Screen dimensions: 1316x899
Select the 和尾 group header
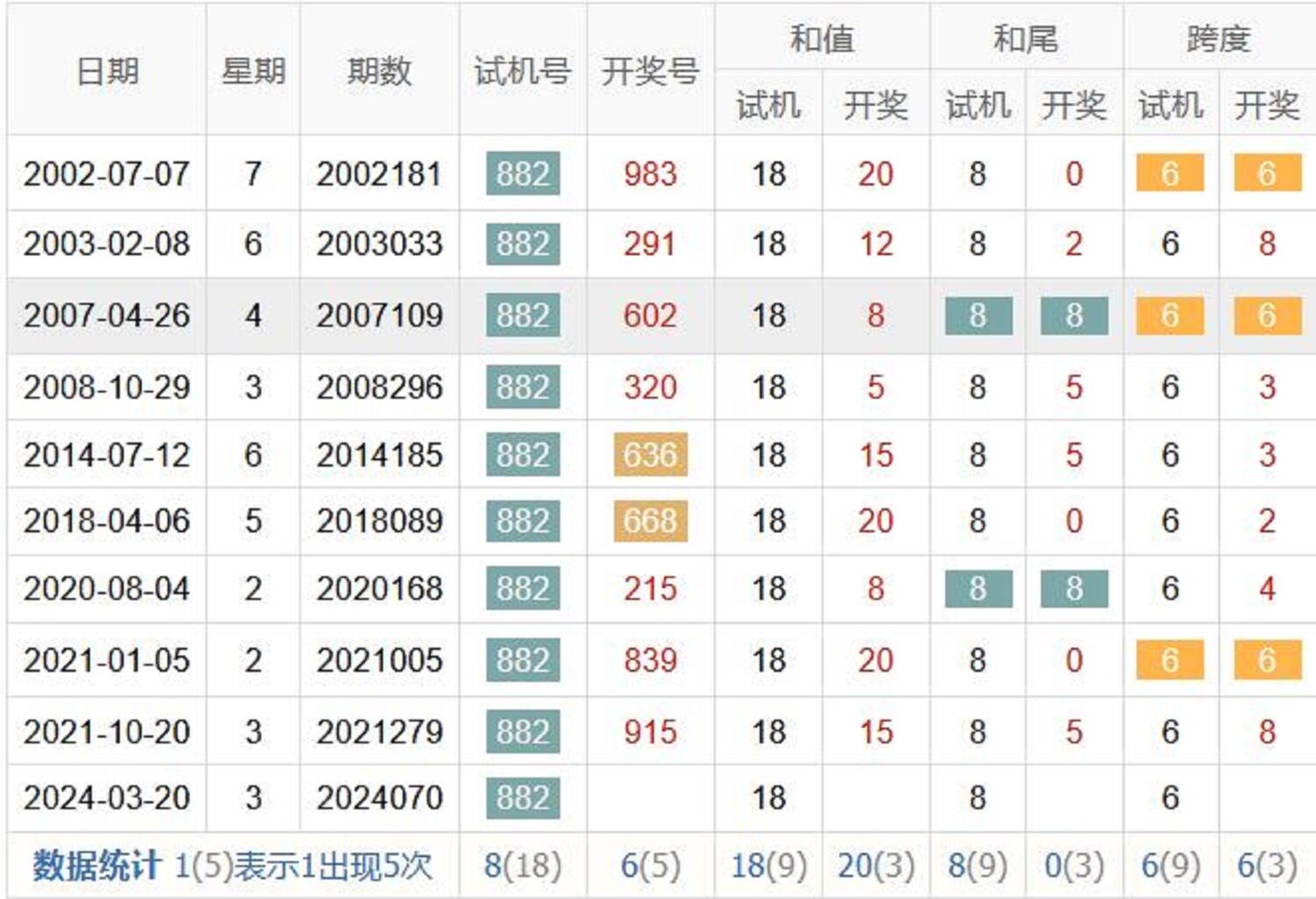click(1026, 39)
